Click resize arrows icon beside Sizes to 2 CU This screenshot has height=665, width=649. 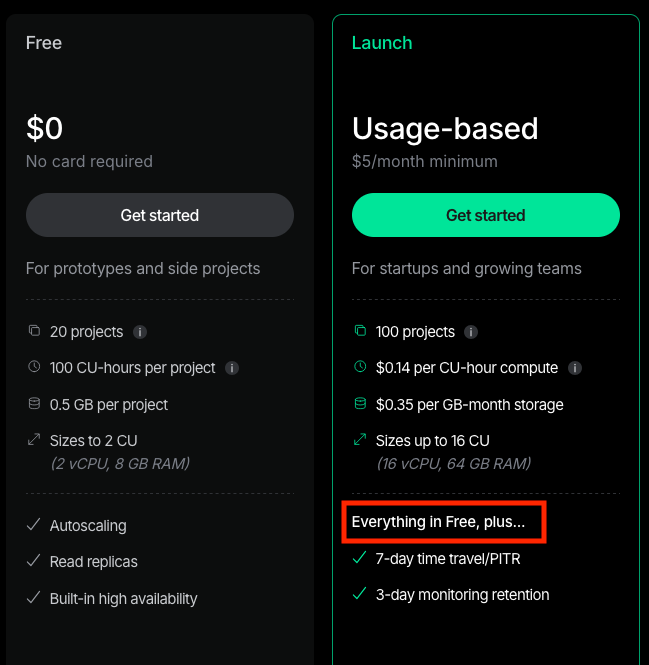[x=34, y=440]
